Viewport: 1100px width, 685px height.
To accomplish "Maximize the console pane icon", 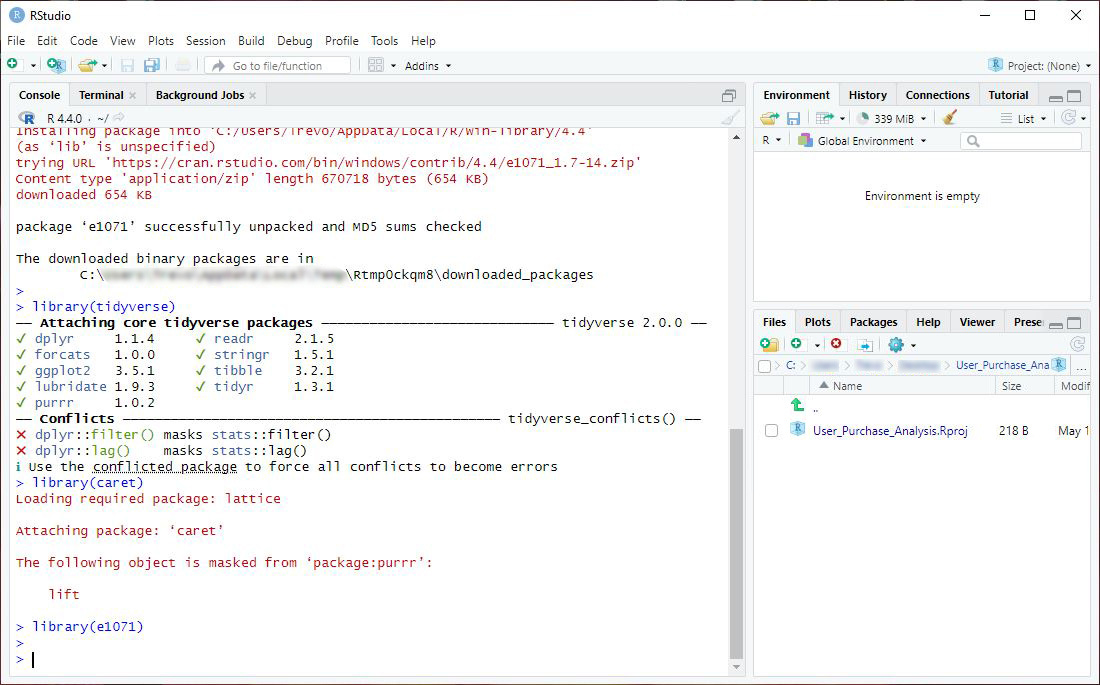I will click(729, 95).
